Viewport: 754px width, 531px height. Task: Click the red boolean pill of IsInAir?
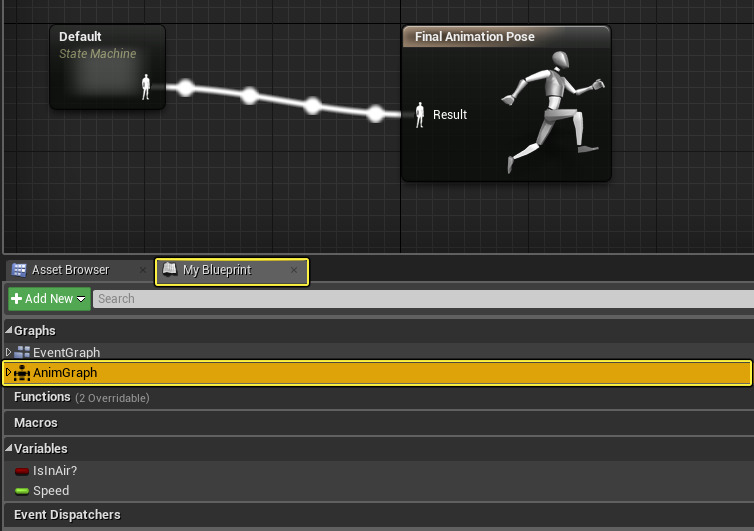[22, 471]
